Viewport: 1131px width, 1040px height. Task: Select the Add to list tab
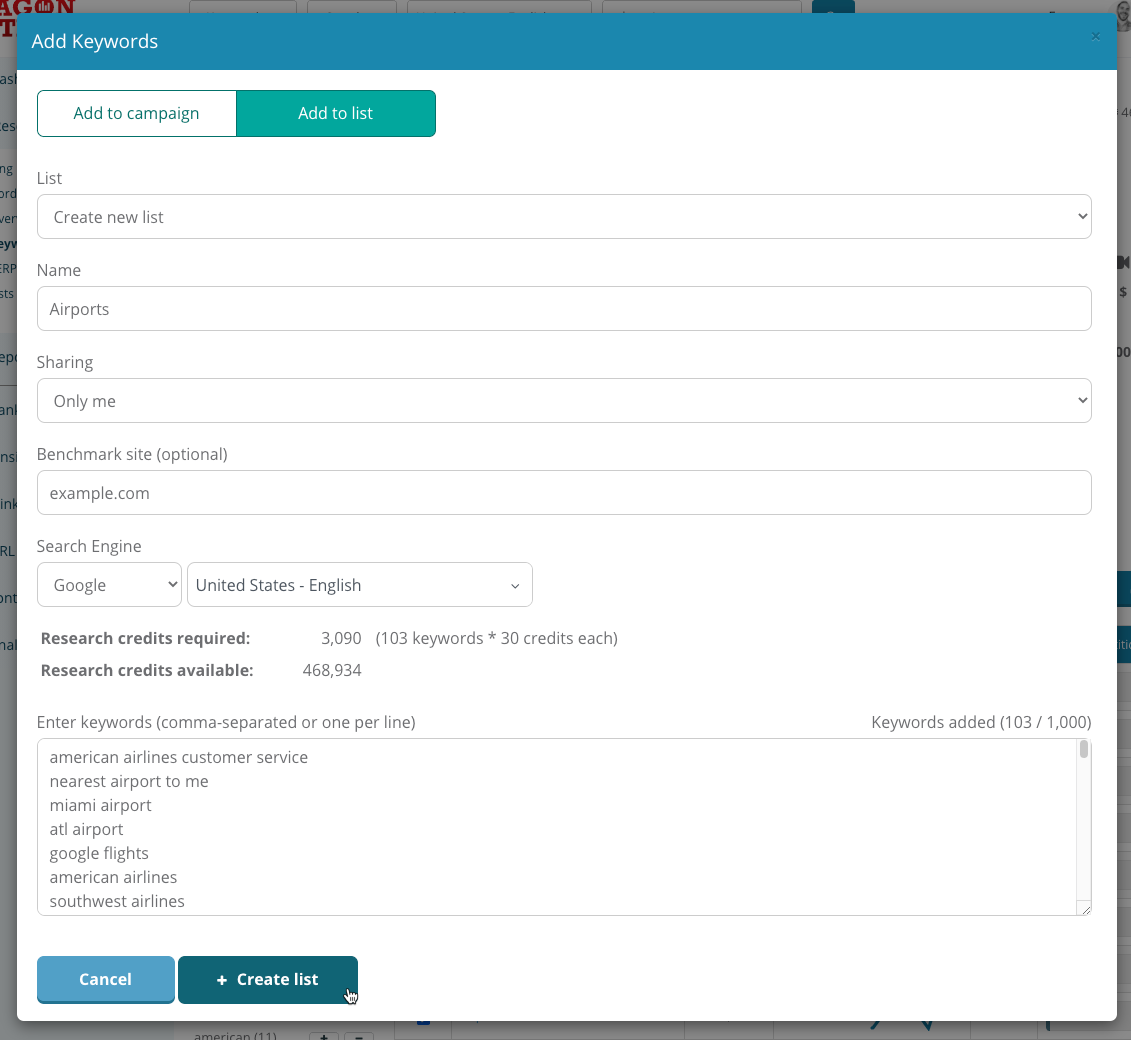click(335, 113)
